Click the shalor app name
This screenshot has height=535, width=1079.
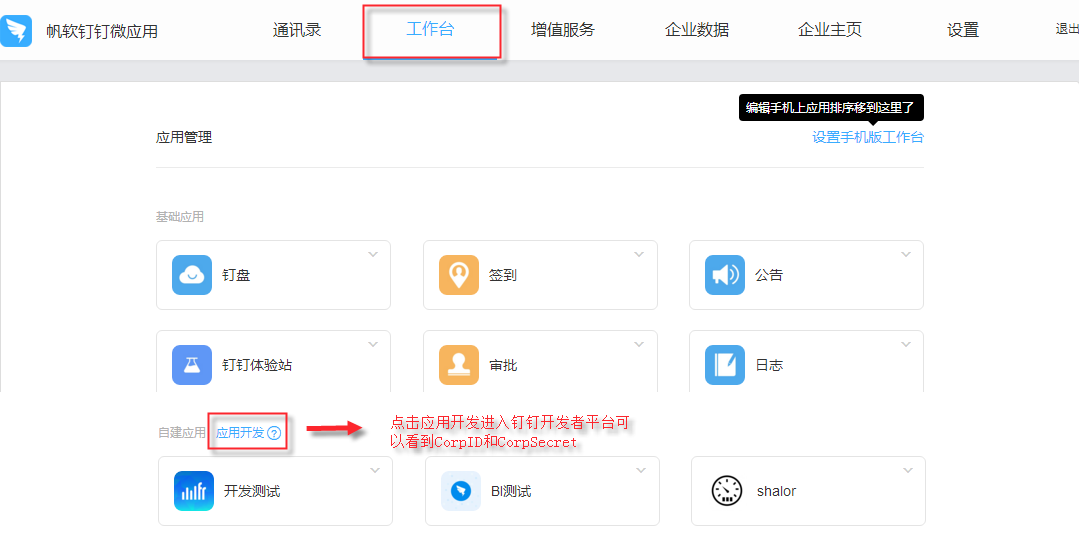(x=776, y=491)
